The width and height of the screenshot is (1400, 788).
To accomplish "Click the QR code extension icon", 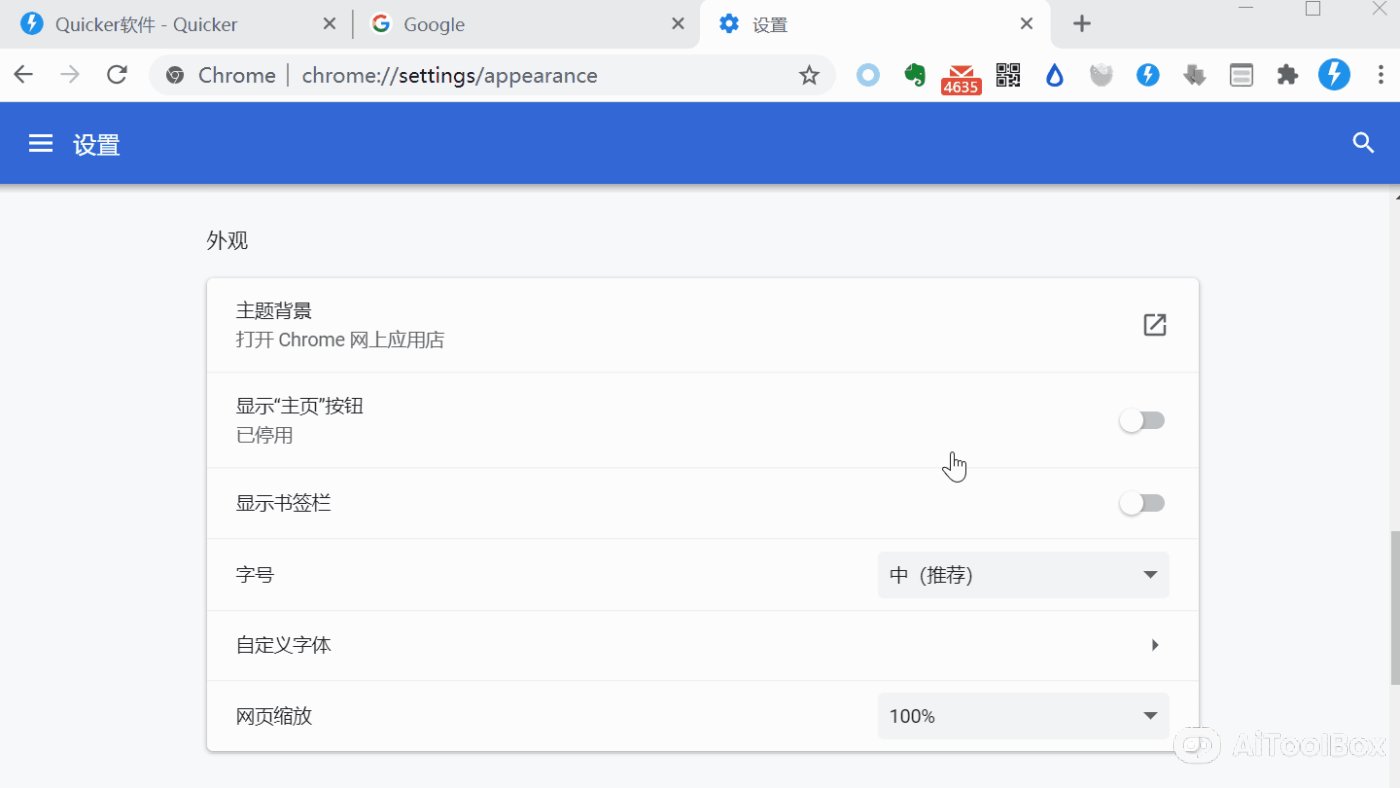I will (x=1008, y=75).
